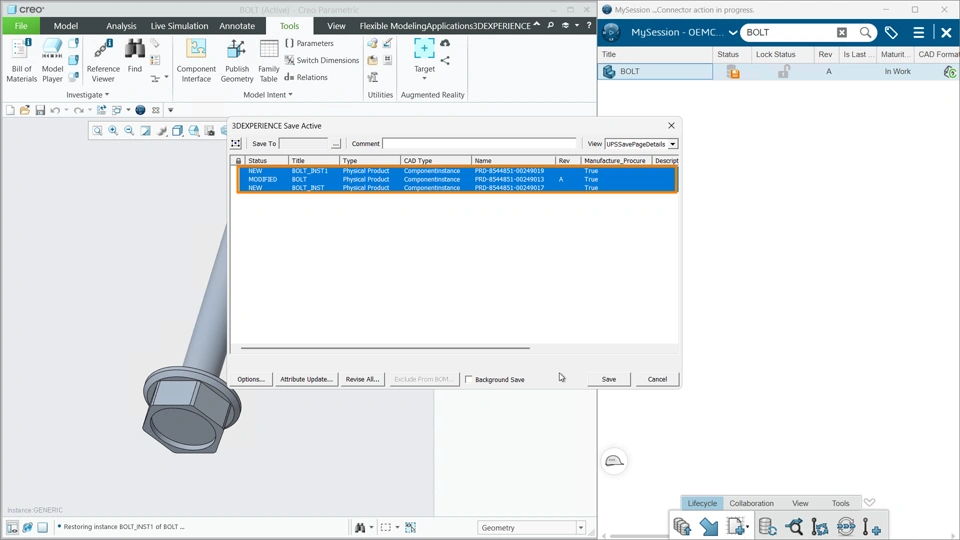Open the UPSSavePageDetails view dropdown
This screenshot has height=540, width=960.
tap(672, 144)
